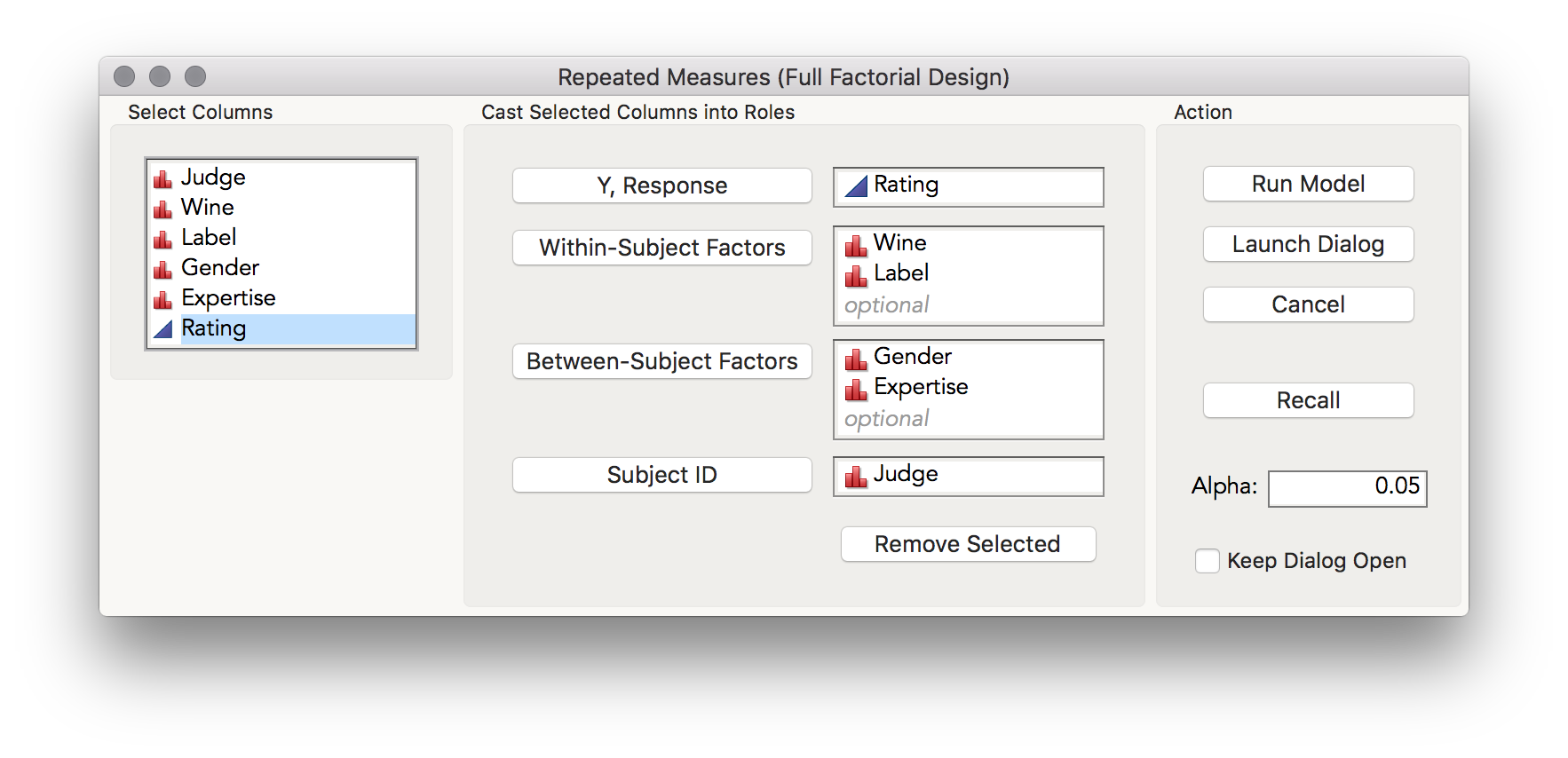Click the Alpha value input field
1568x758 pixels.
1347,488
